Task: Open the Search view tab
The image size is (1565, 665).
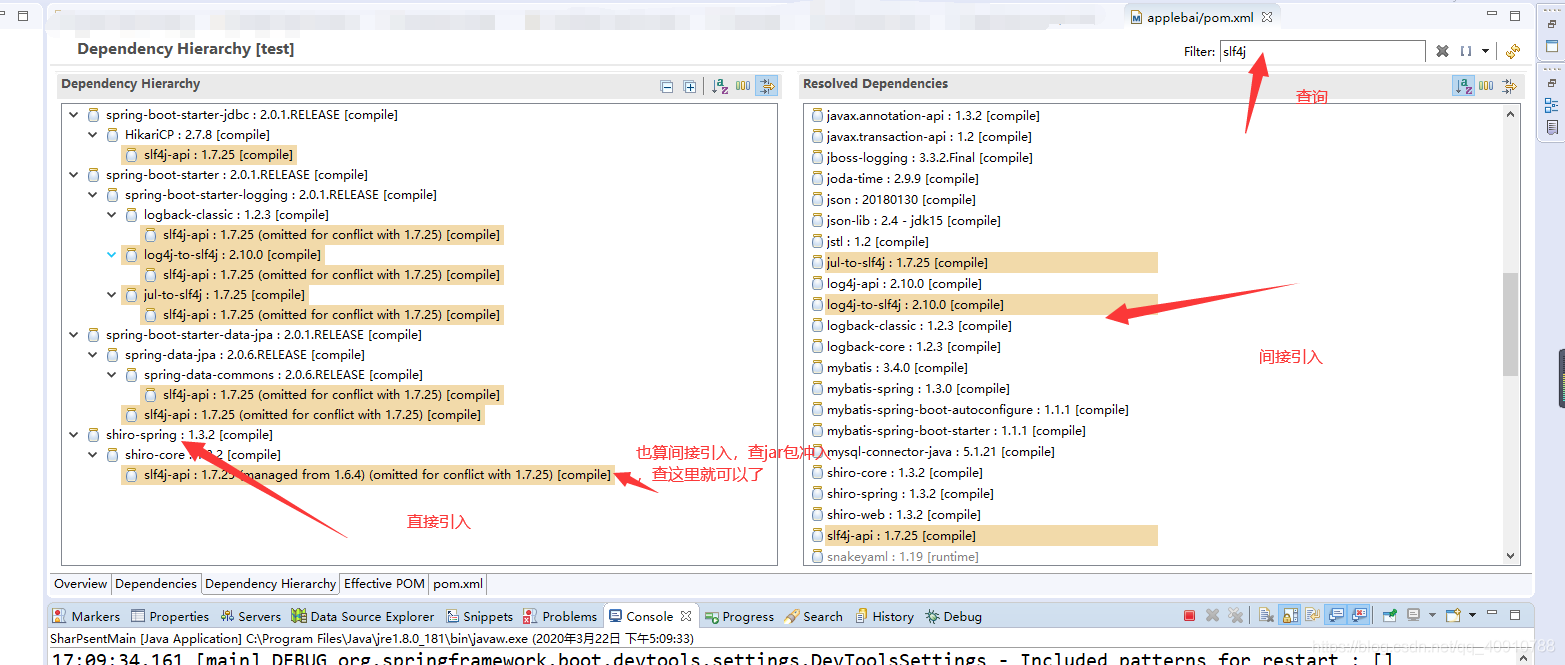Action: (814, 616)
